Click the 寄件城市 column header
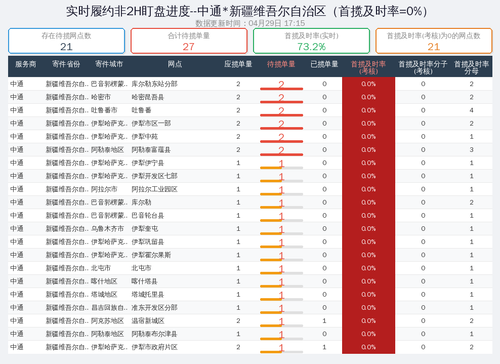This screenshot has width=500, height=364. coord(109,64)
